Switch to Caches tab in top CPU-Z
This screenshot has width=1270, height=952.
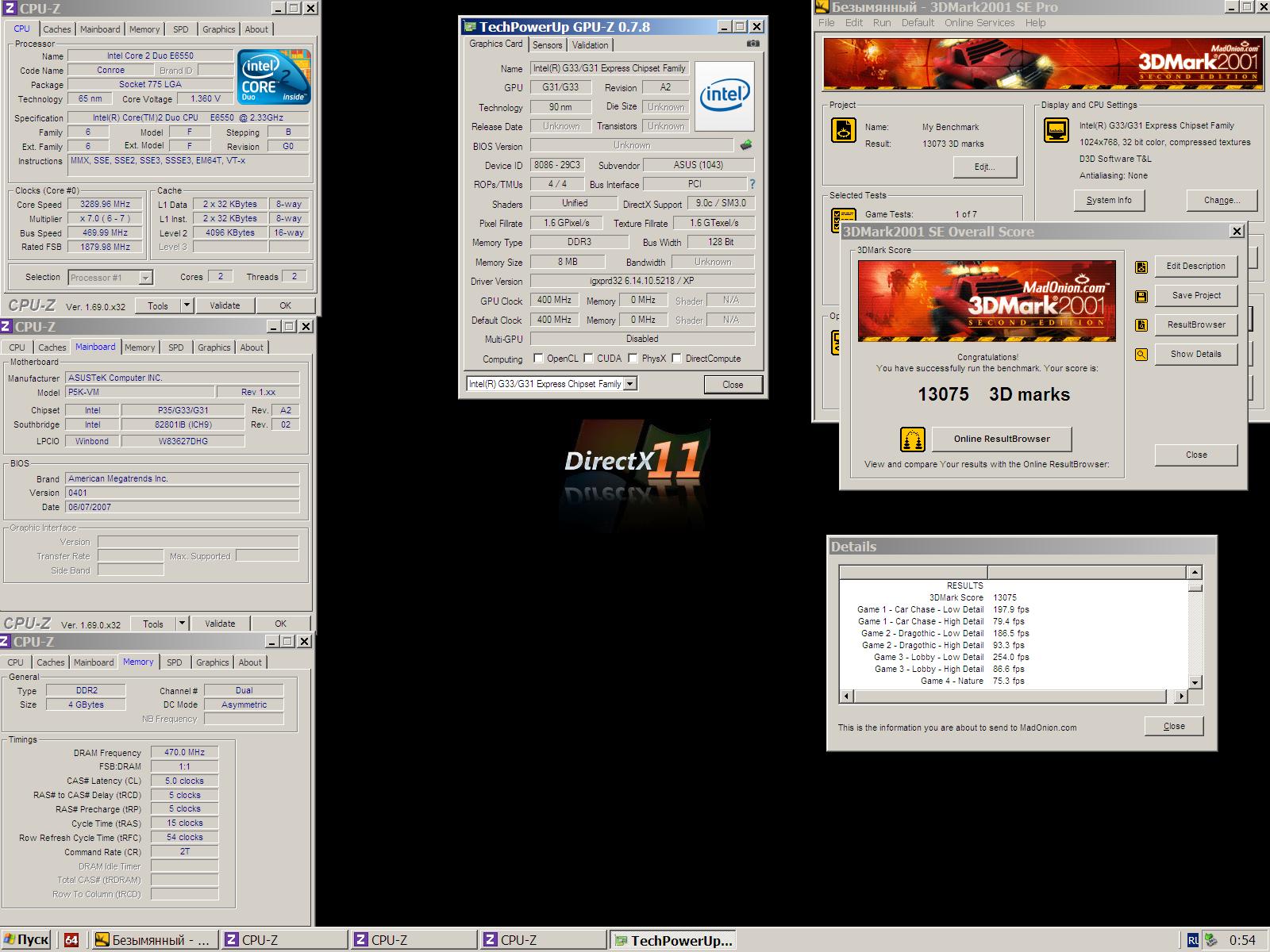click(x=57, y=29)
